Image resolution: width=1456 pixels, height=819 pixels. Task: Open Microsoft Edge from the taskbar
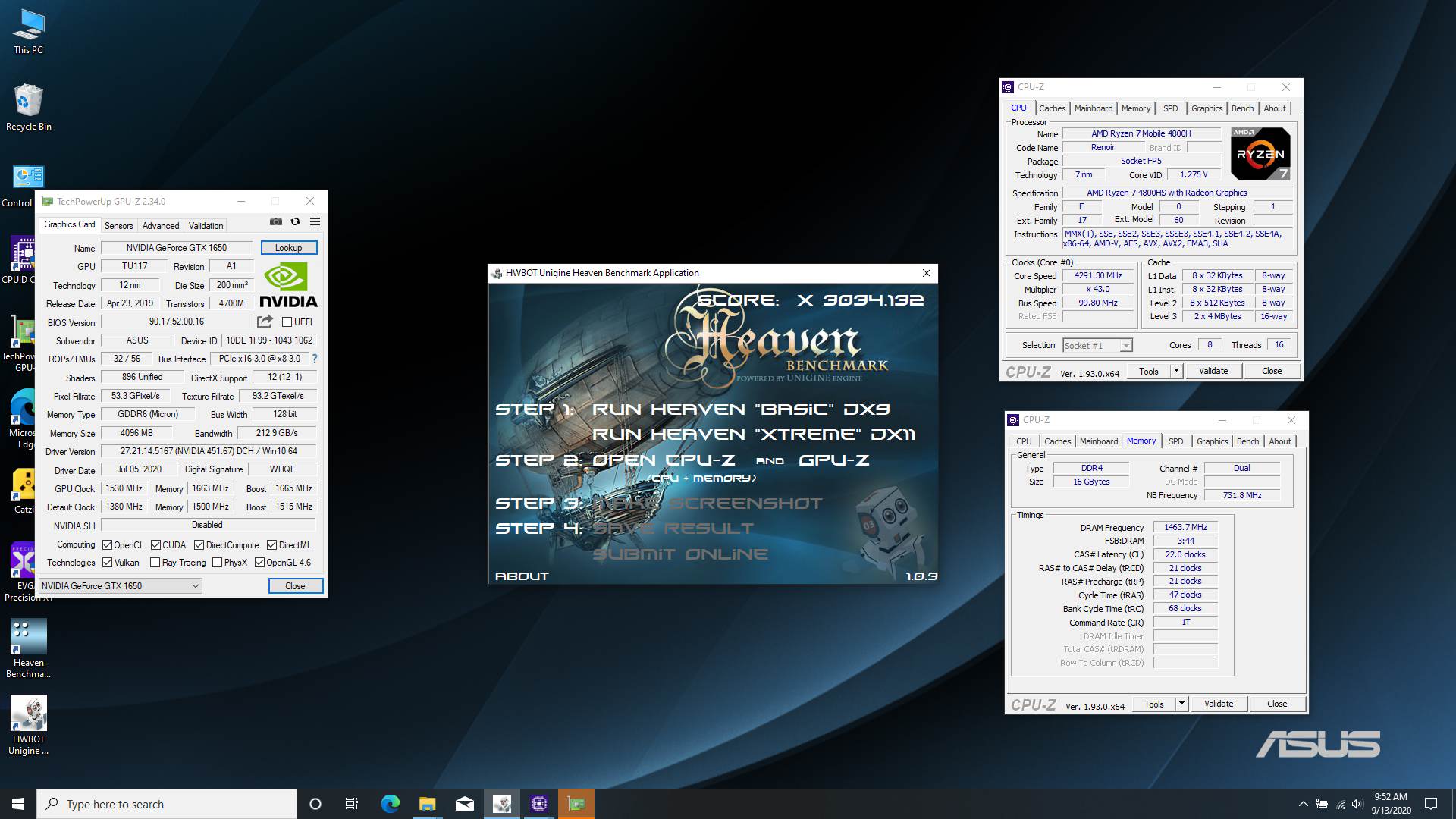390,804
